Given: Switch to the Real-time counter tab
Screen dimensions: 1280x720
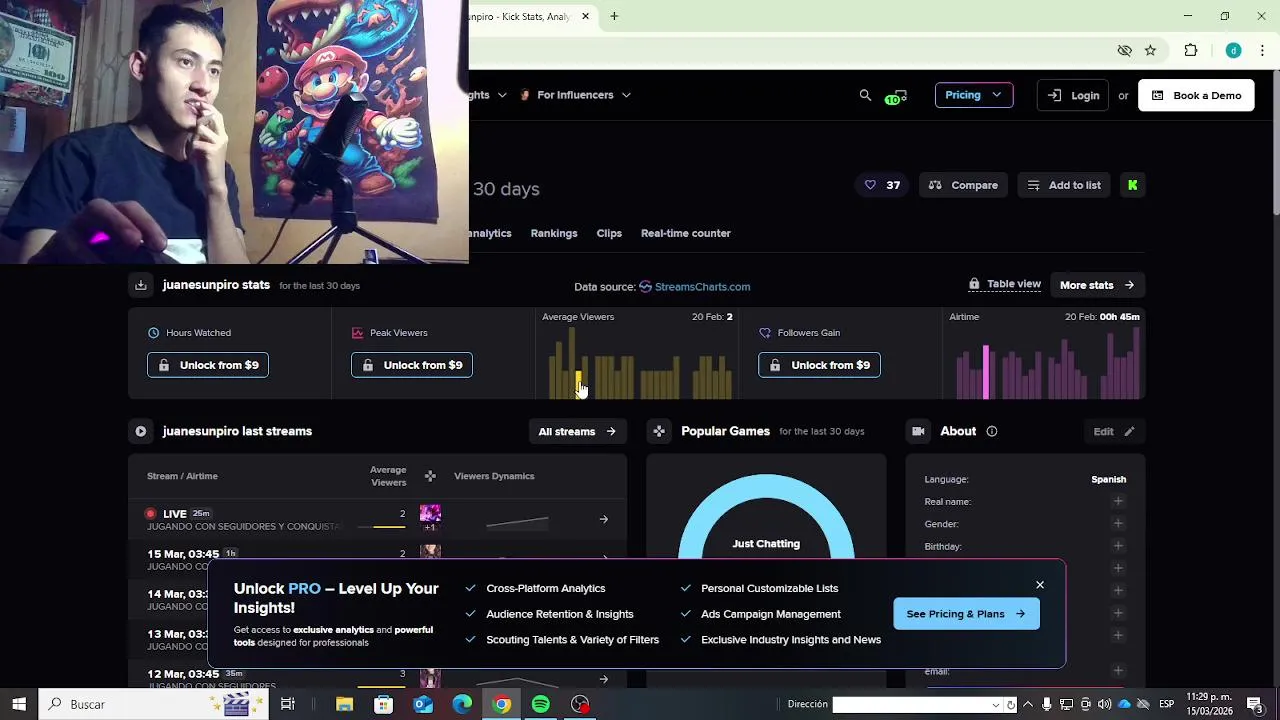Looking at the screenshot, I should coord(686,233).
